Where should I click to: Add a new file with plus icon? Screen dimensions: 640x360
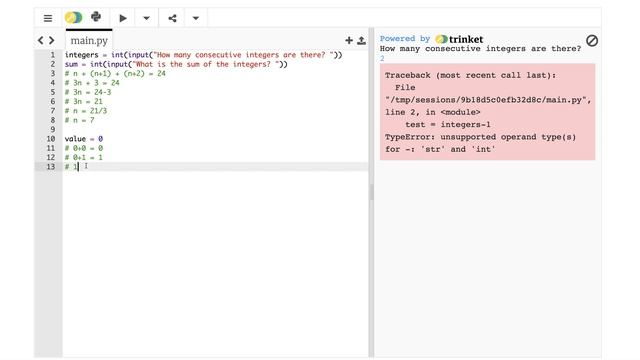[349, 40]
